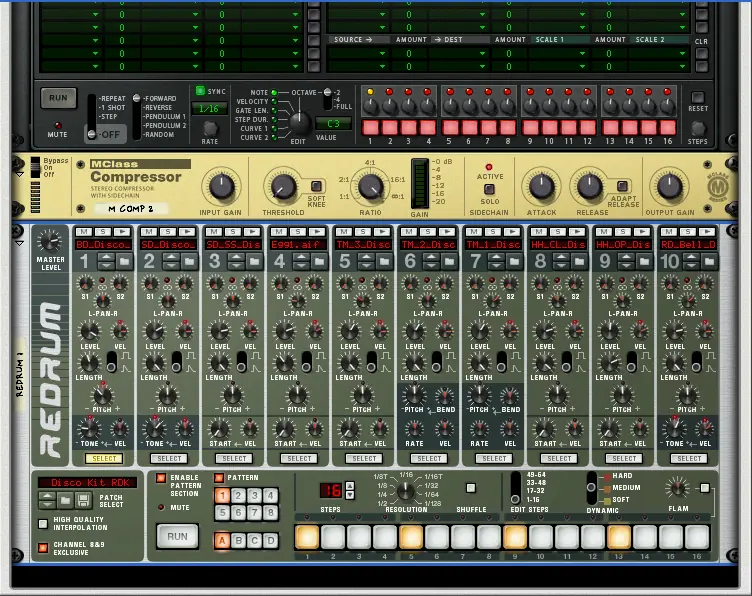Image resolution: width=752 pixels, height=596 pixels.
Task: Open sample browser folder for channel 5
Action: click(384, 261)
